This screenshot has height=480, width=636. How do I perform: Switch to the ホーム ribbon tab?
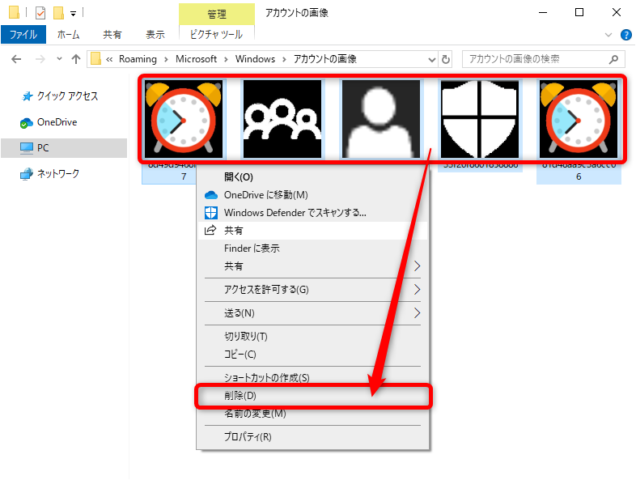(68, 34)
